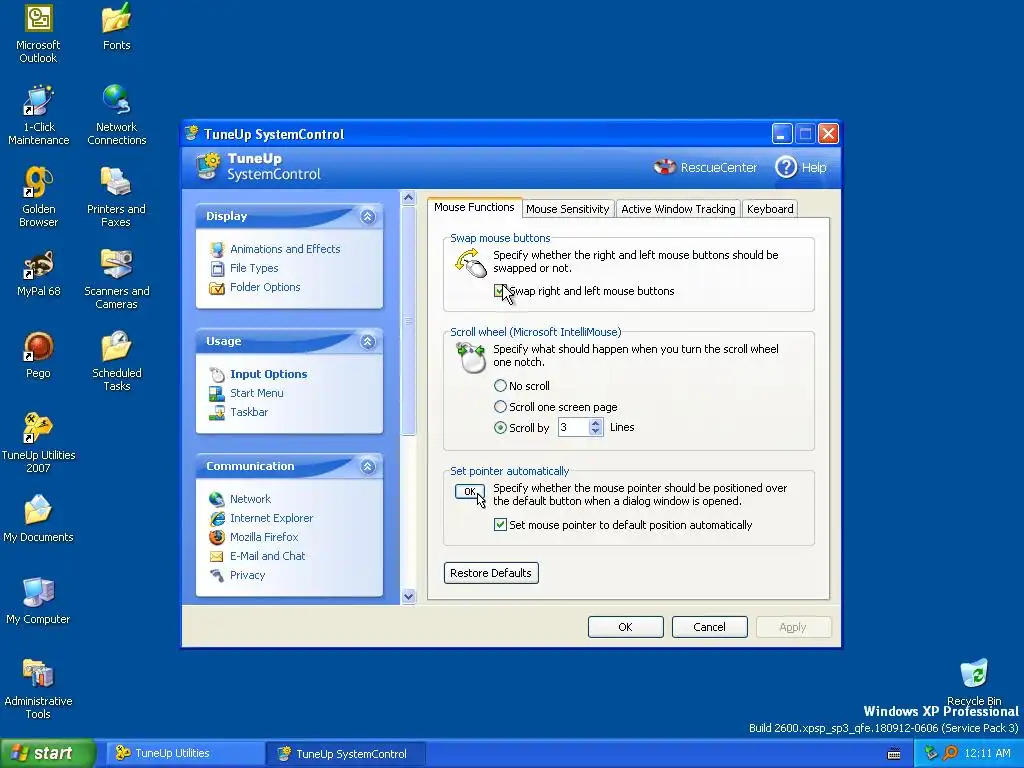Launch MyPal 68 desktop shortcut
The image size is (1024, 768).
point(38,264)
